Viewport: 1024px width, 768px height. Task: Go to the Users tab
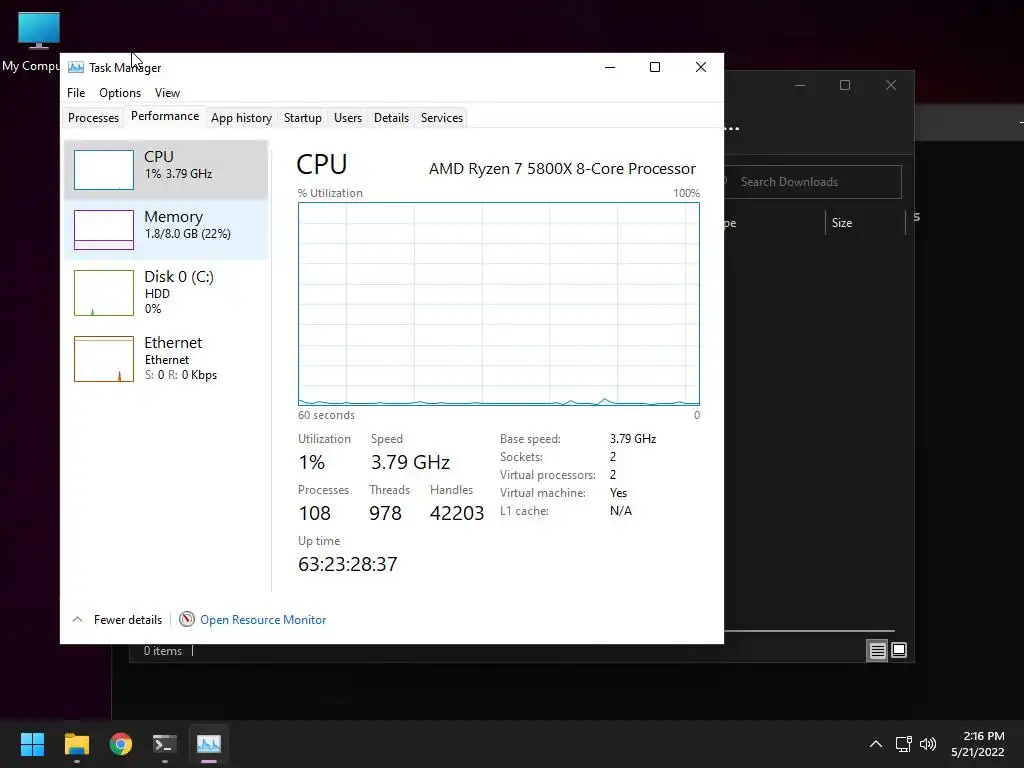point(347,118)
